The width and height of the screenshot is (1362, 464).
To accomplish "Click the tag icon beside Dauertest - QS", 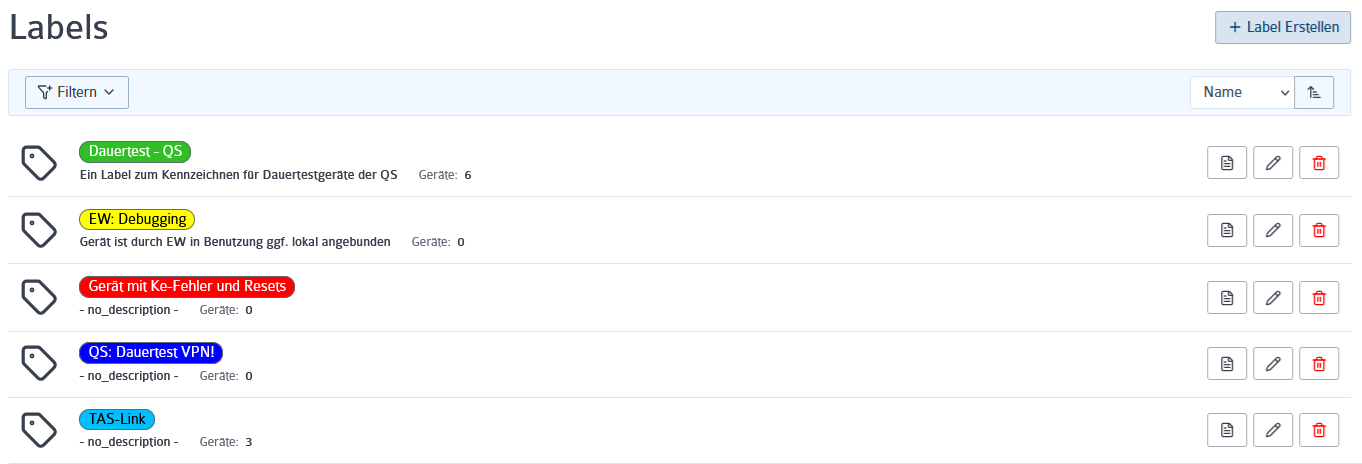I will tap(39, 163).
